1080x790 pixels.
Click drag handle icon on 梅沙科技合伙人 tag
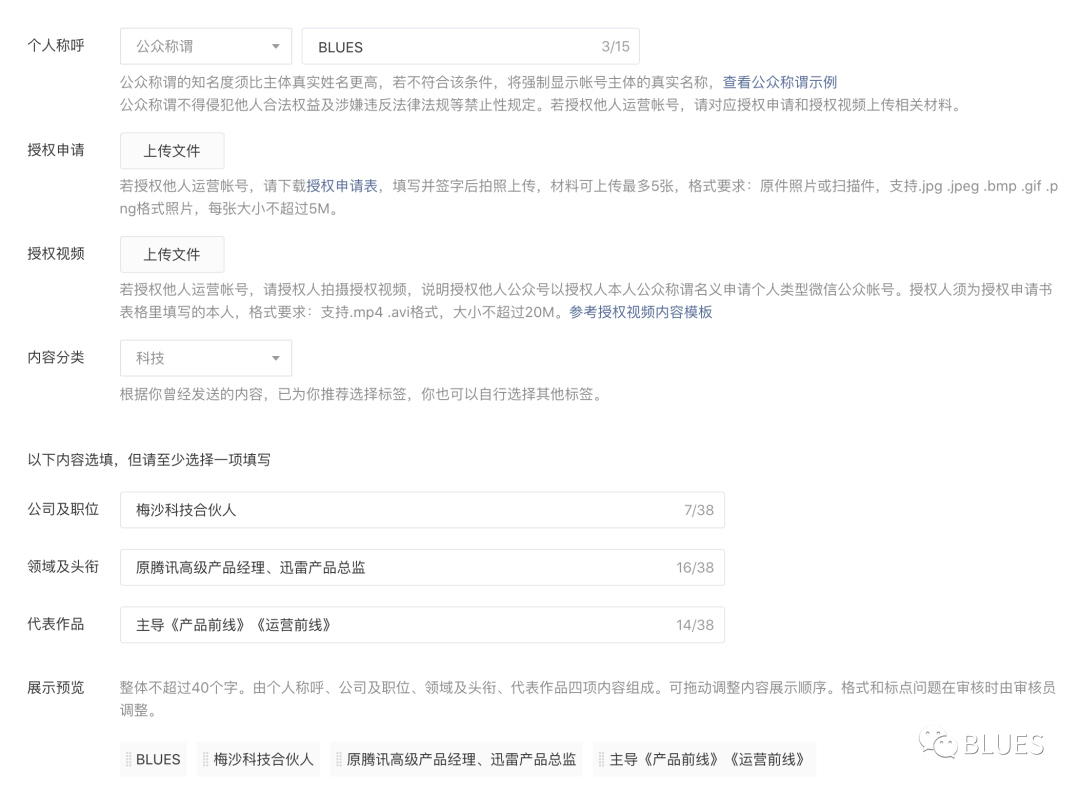click(206, 760)
